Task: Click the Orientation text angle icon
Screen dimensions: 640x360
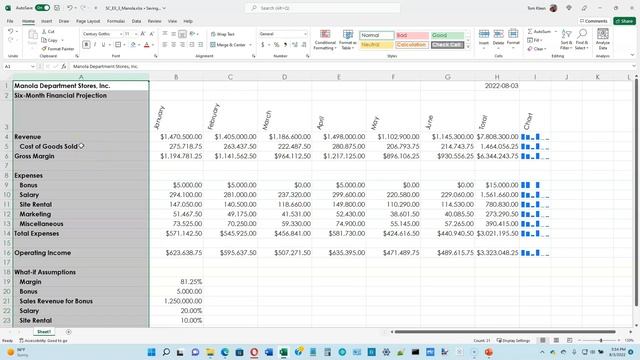Action: coord(192,34)
